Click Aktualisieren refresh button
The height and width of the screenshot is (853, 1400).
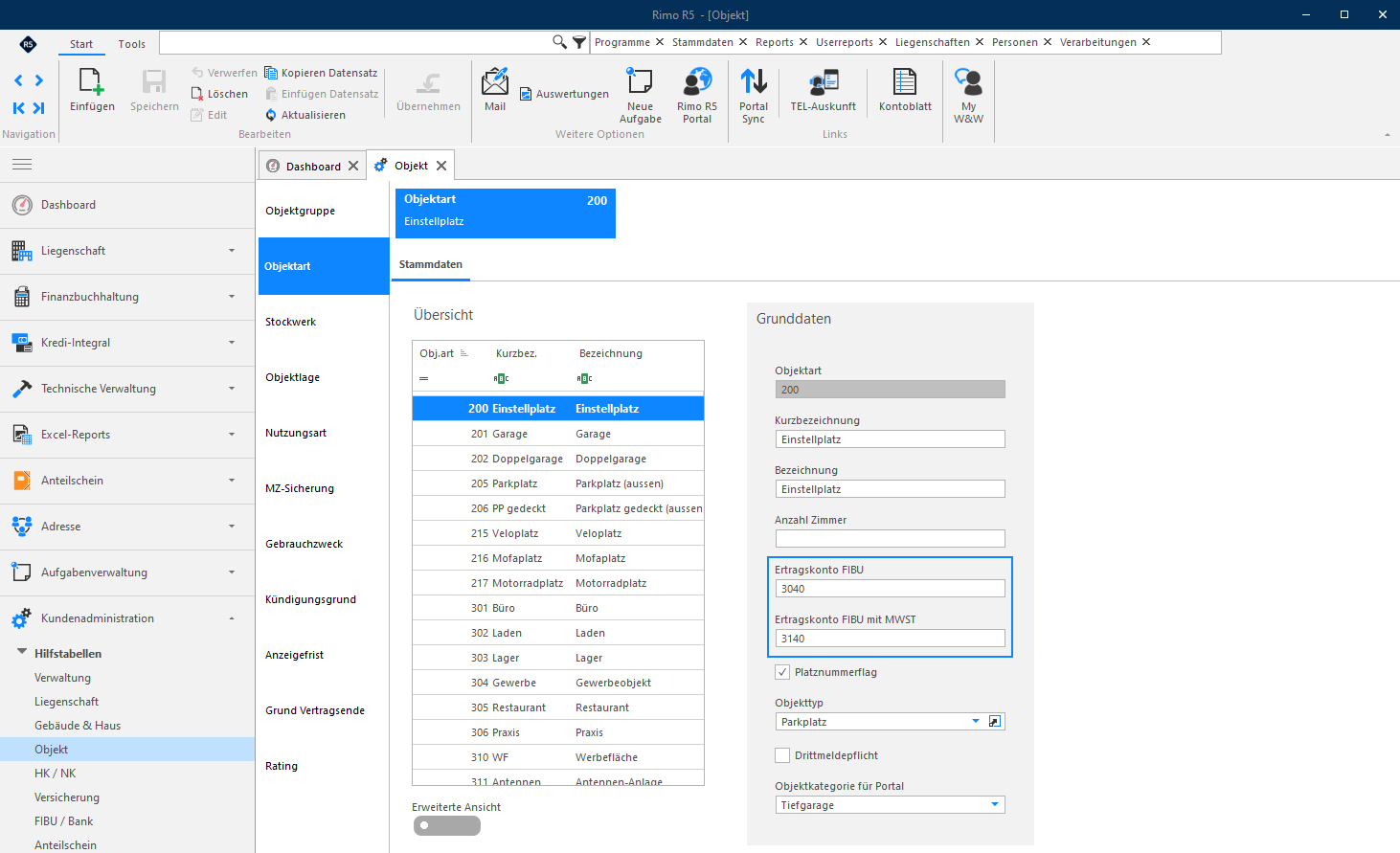[x=305, y=115]
